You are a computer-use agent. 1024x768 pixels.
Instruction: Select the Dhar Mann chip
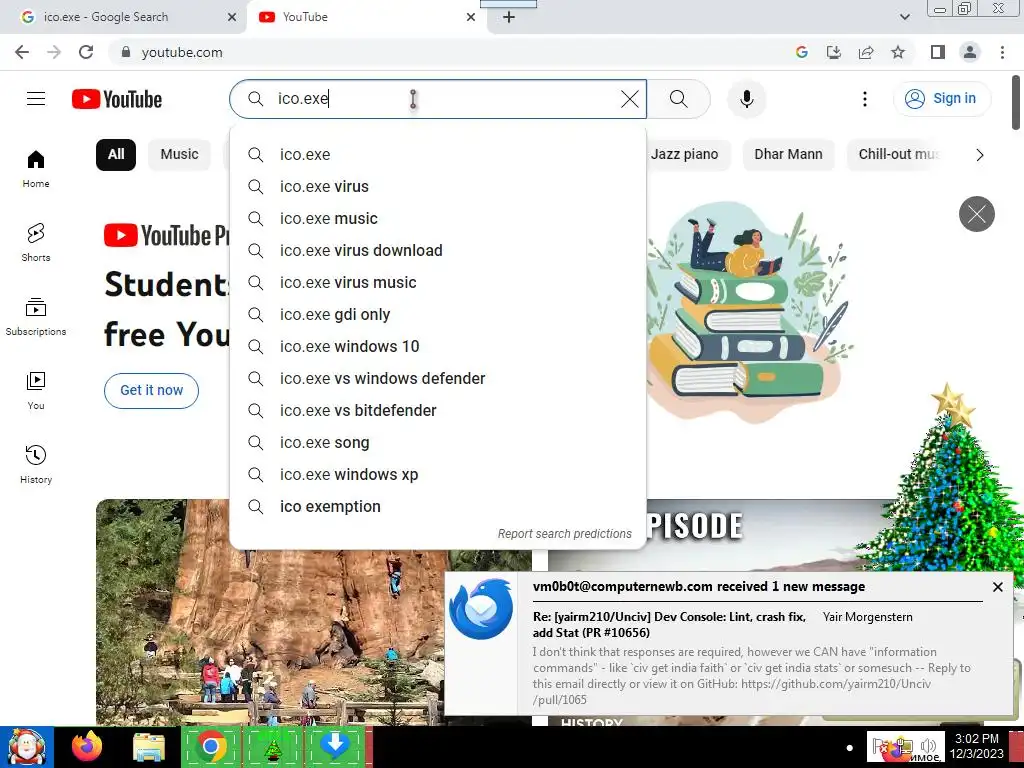[788, 155]
